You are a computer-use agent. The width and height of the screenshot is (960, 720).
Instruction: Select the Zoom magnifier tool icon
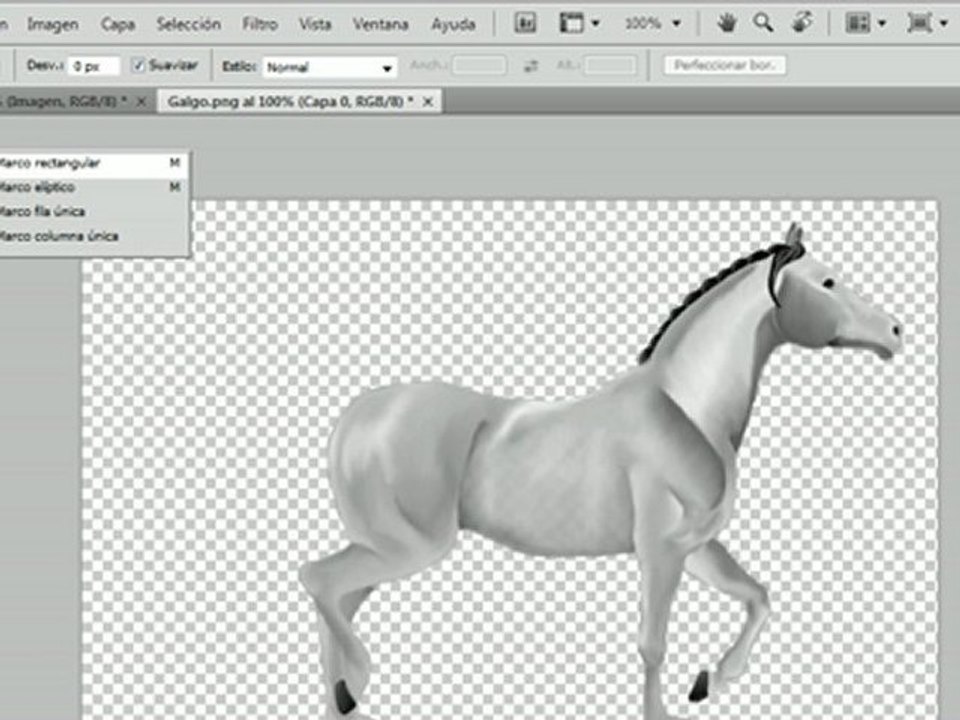point(763,23)
